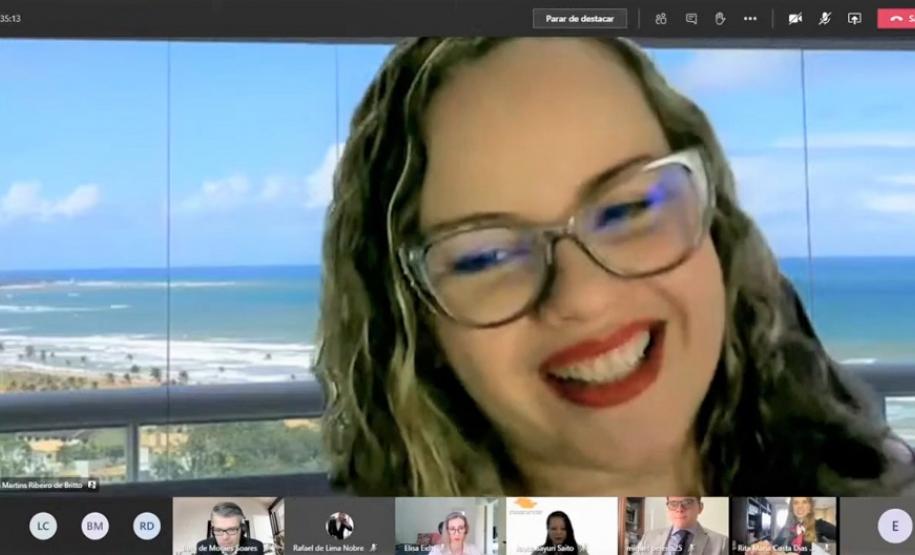Raise your hand in the meeting
The image size is (915, 555).
[x=720, y=18]
